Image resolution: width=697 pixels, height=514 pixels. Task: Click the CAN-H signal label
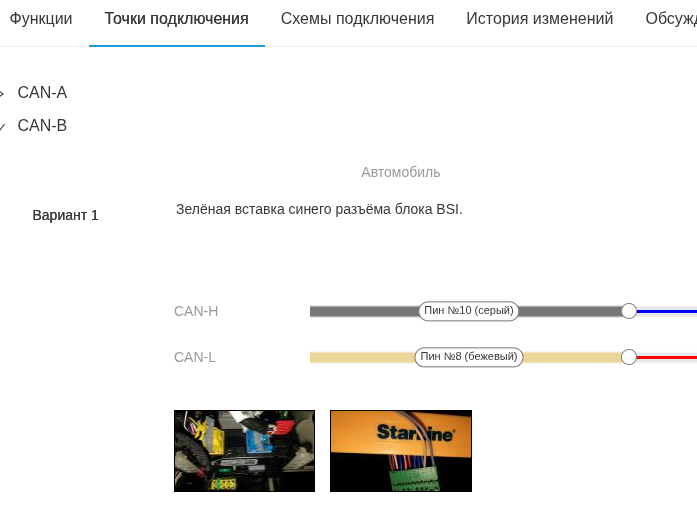(196, 311)
